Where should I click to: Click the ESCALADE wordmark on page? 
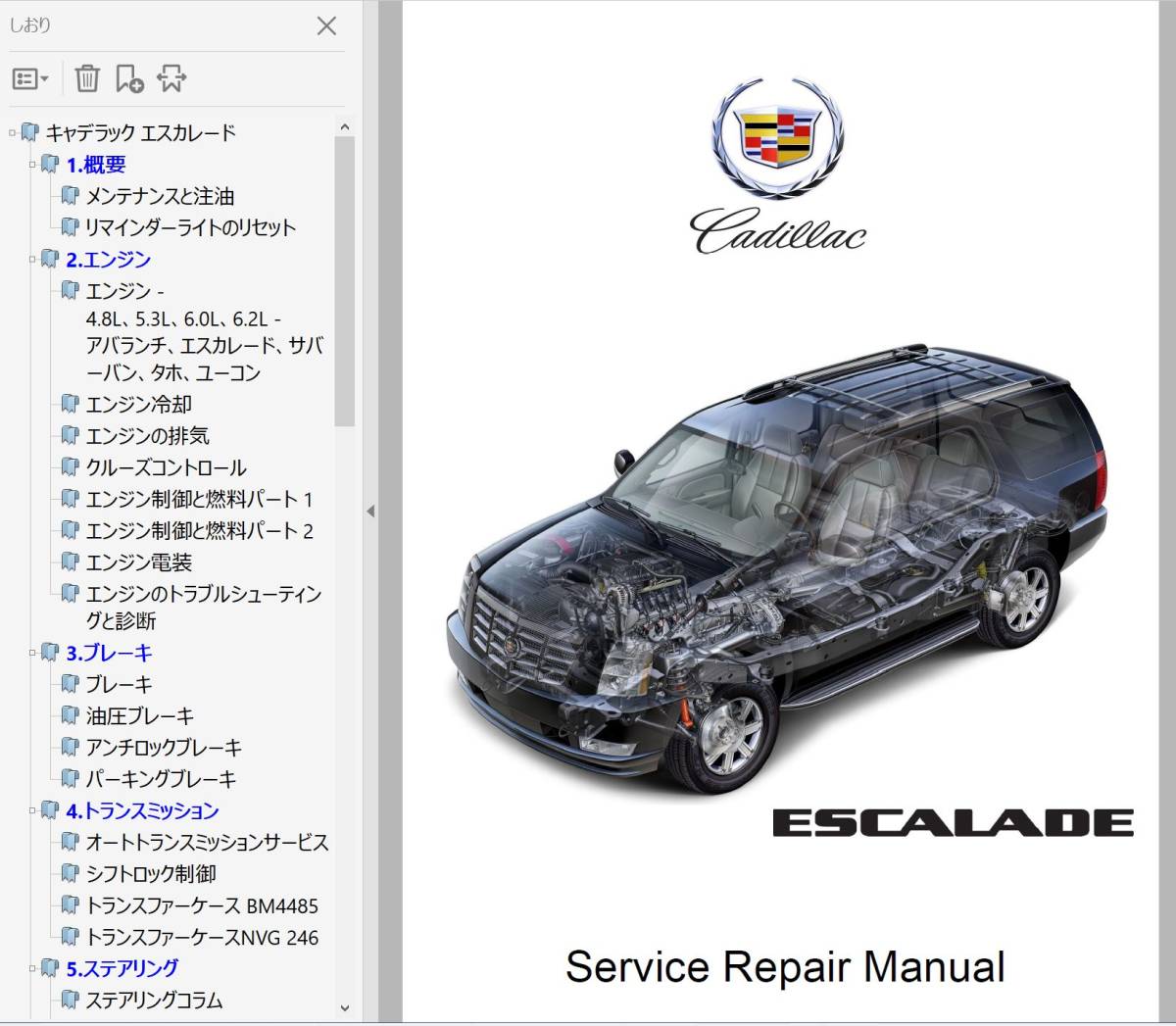tap(954, 823)
